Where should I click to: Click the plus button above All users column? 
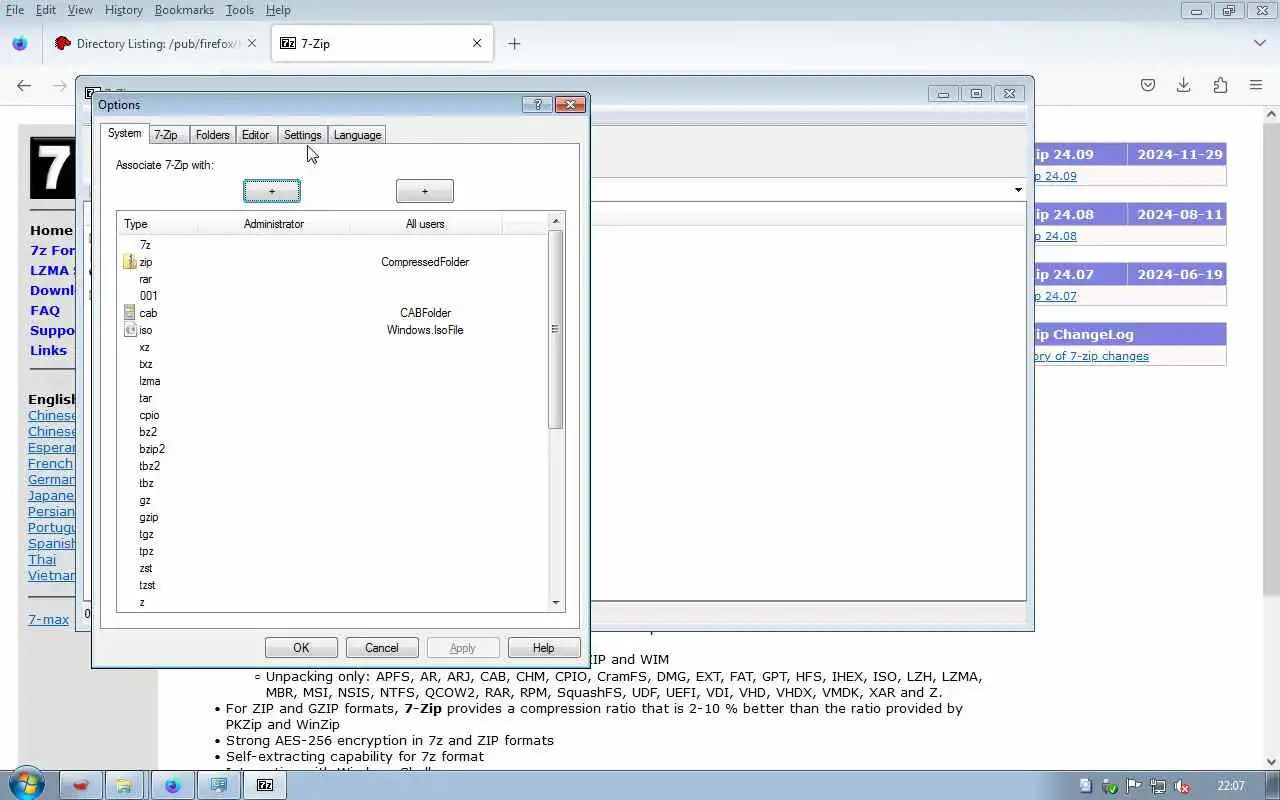[425, 191]
